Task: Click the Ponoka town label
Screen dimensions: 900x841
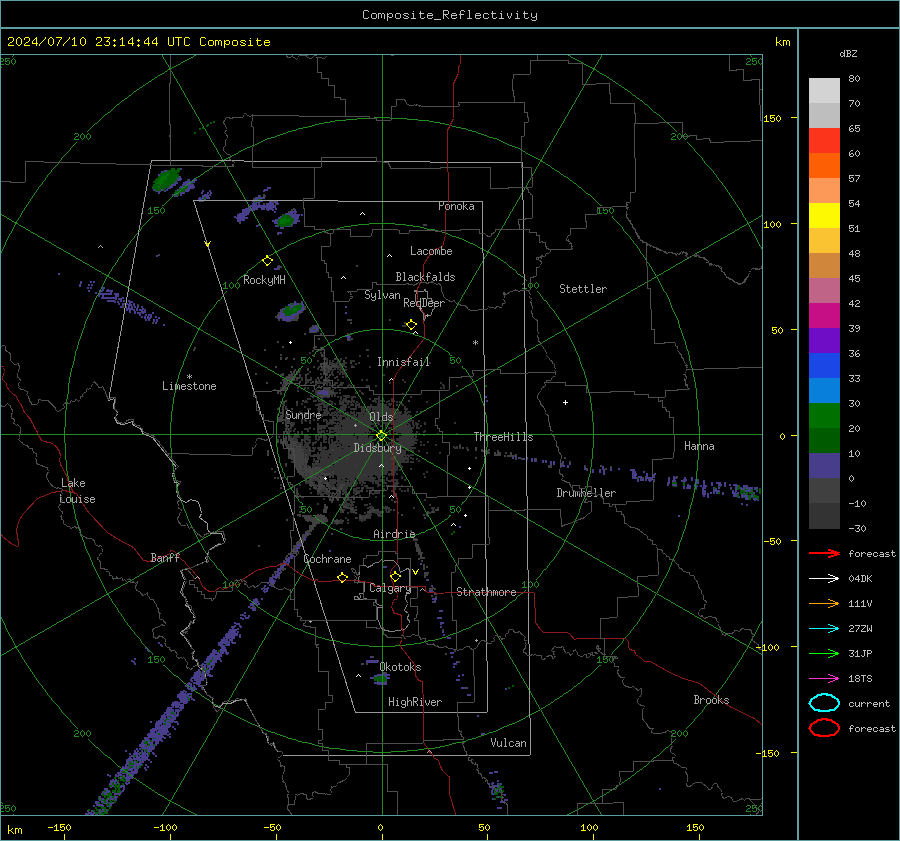Action: coord(456,206)
